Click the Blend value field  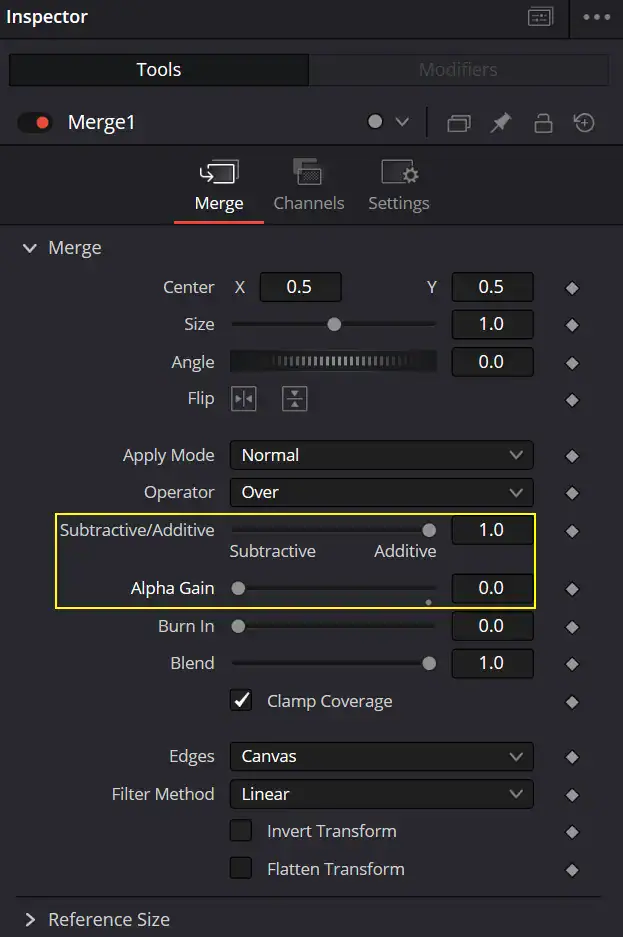(x=492, y=663)
